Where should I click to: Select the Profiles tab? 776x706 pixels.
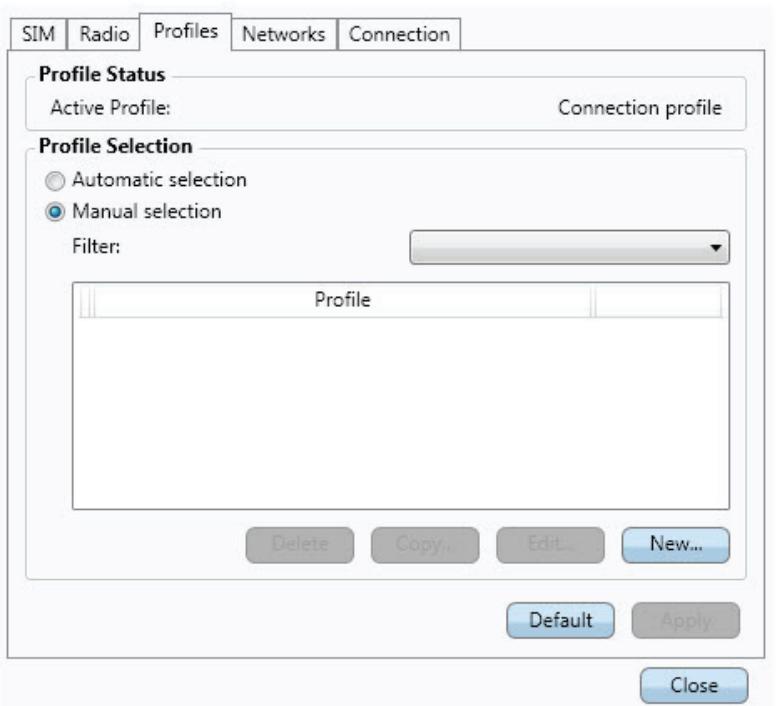pos(186,32)
